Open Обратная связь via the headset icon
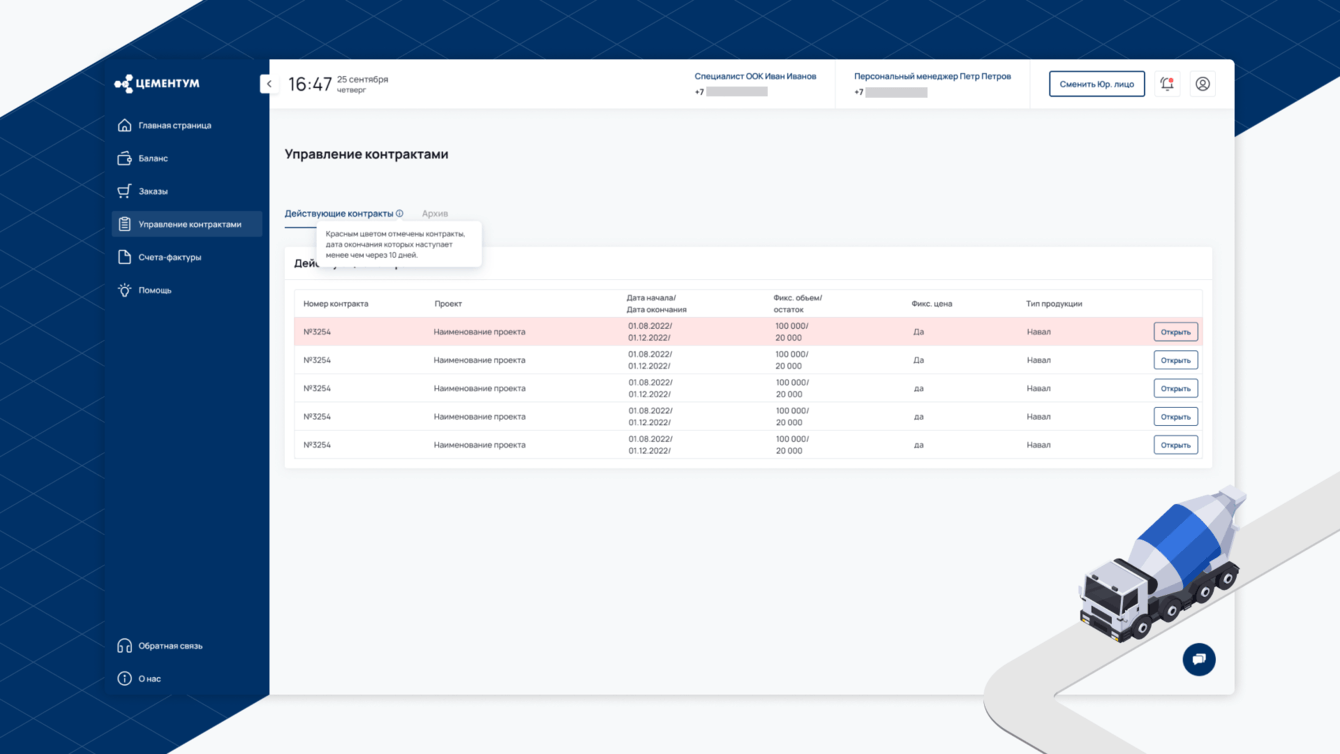This screenshot has width=1340, height=754. (x=124, y=646)
